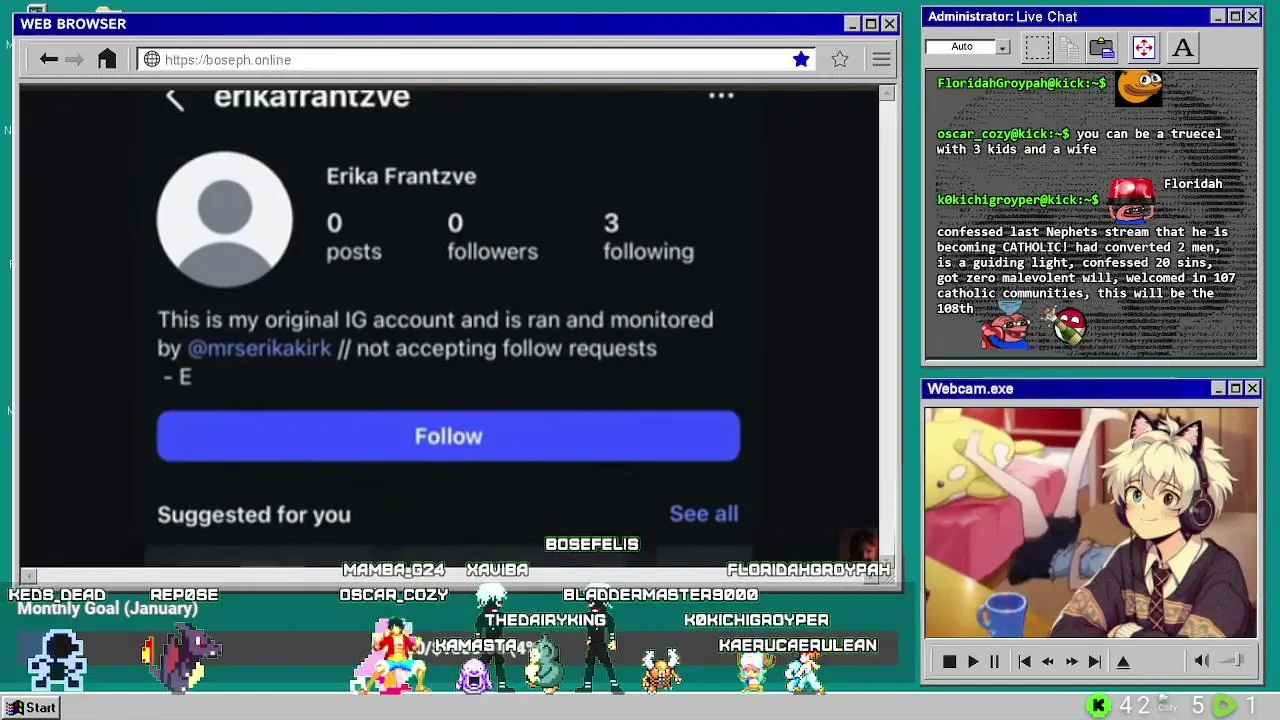View the 3 following list
The image size is (1280, 720).
click(x=648, y=237)
